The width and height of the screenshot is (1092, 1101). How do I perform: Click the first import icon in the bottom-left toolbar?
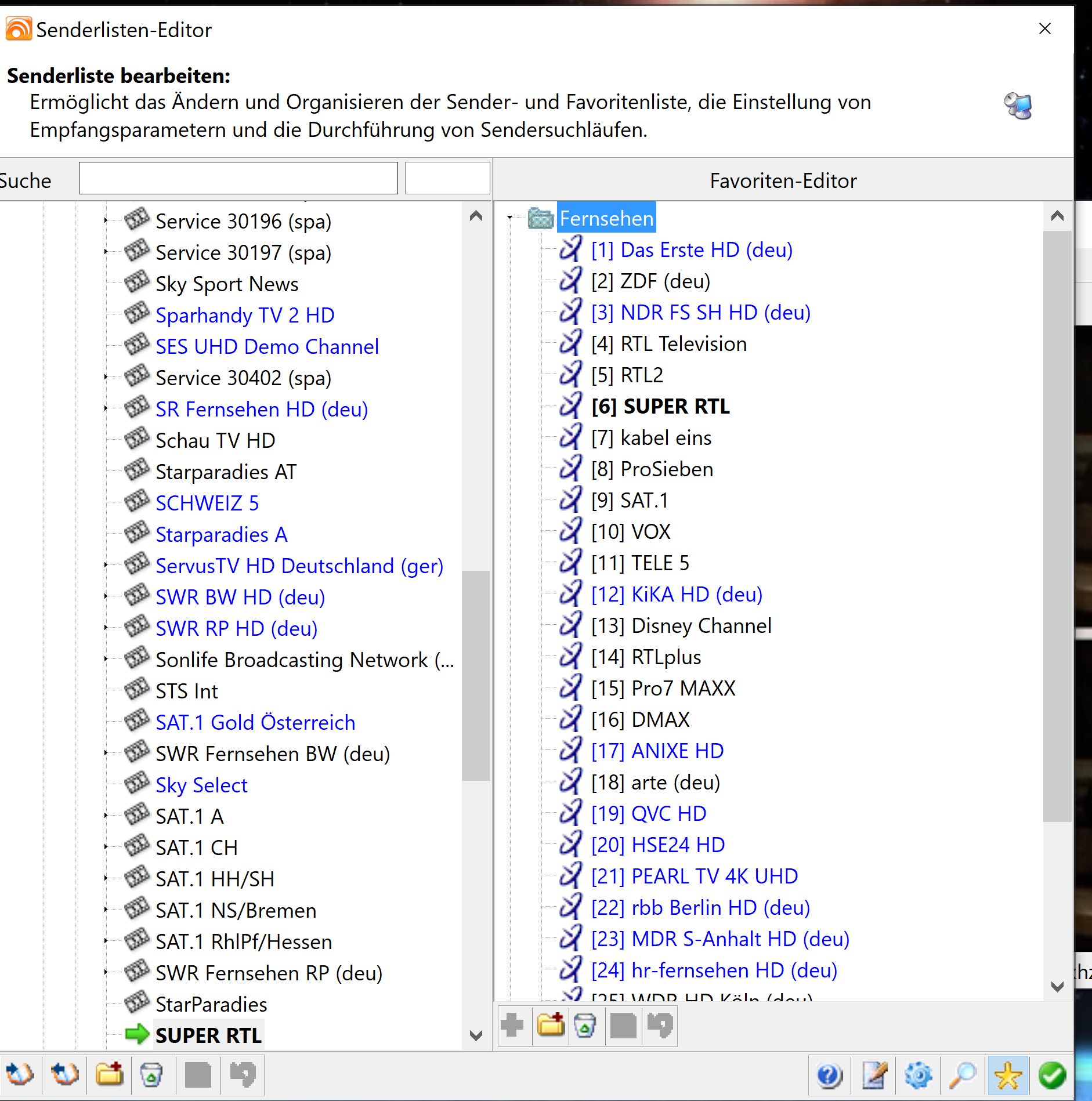[20, 1075]
